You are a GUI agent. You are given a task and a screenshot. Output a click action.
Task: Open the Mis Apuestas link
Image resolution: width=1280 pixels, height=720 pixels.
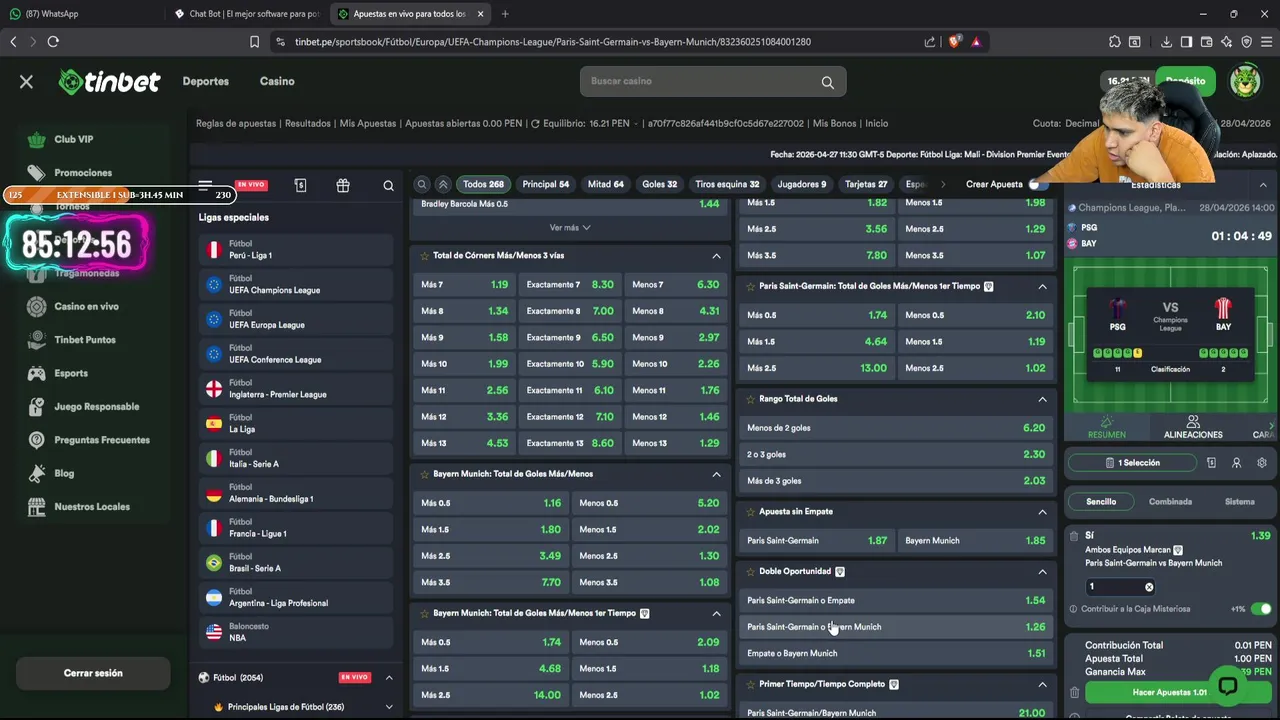click(x=367, y=124)
